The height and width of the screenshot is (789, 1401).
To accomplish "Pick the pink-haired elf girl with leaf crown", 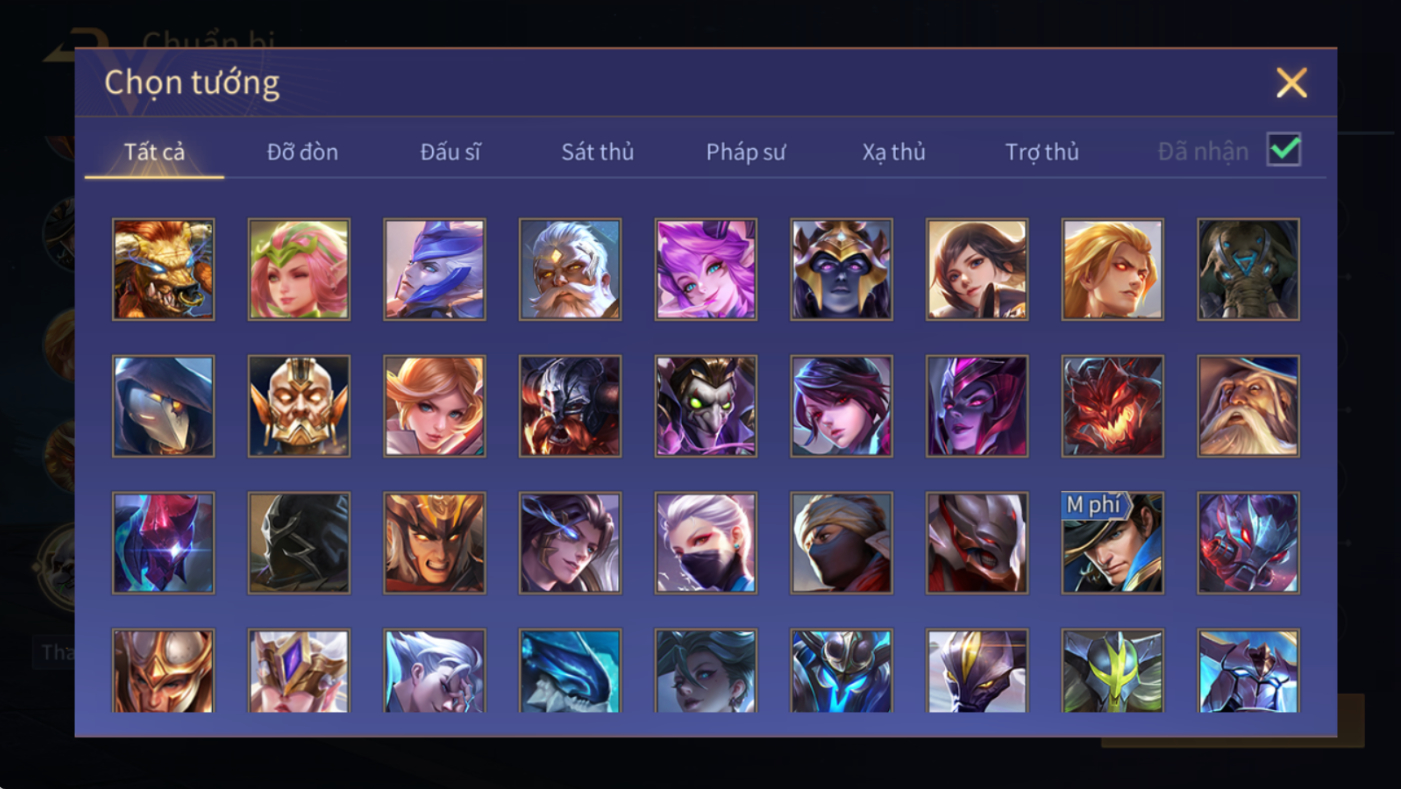I will [x=299, y=270].
